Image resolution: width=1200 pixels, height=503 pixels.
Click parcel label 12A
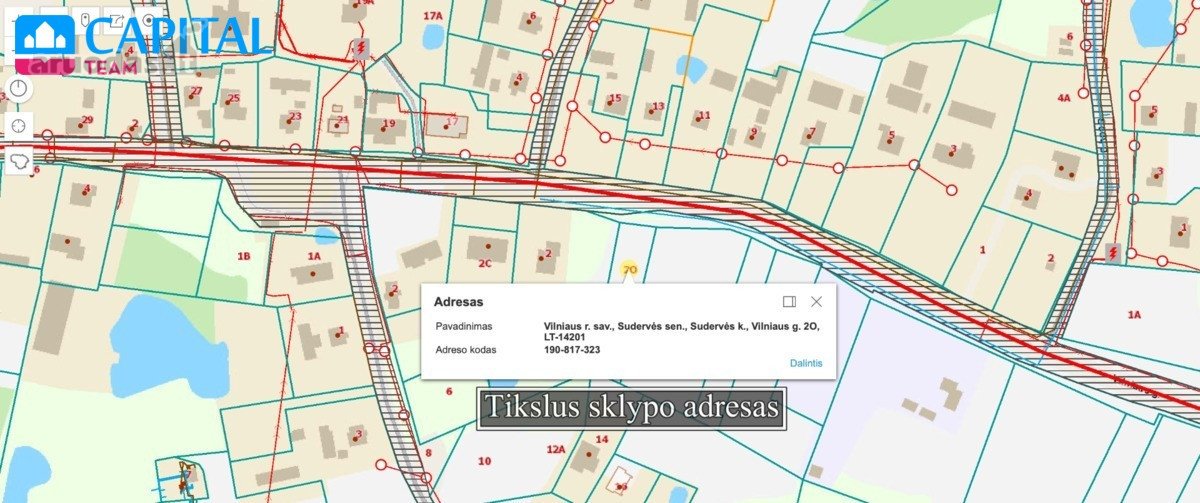pyautogui.click(x=556, y=450)
